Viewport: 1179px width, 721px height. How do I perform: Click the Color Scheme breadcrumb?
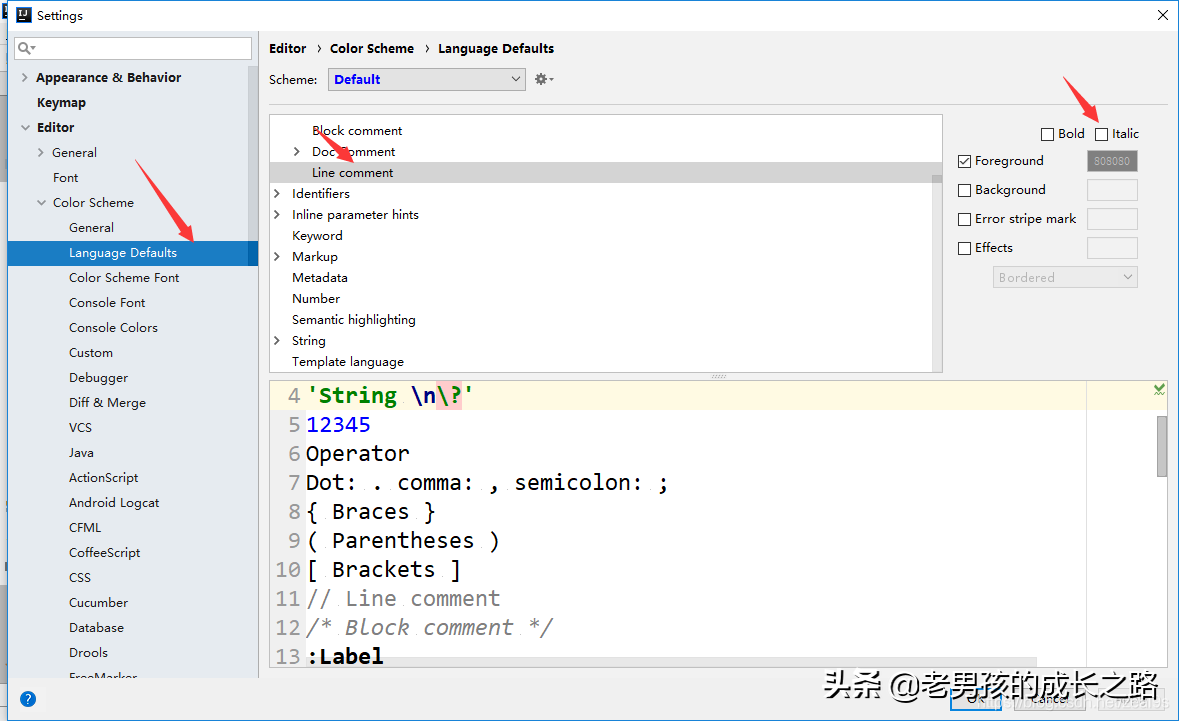[372, 48]
